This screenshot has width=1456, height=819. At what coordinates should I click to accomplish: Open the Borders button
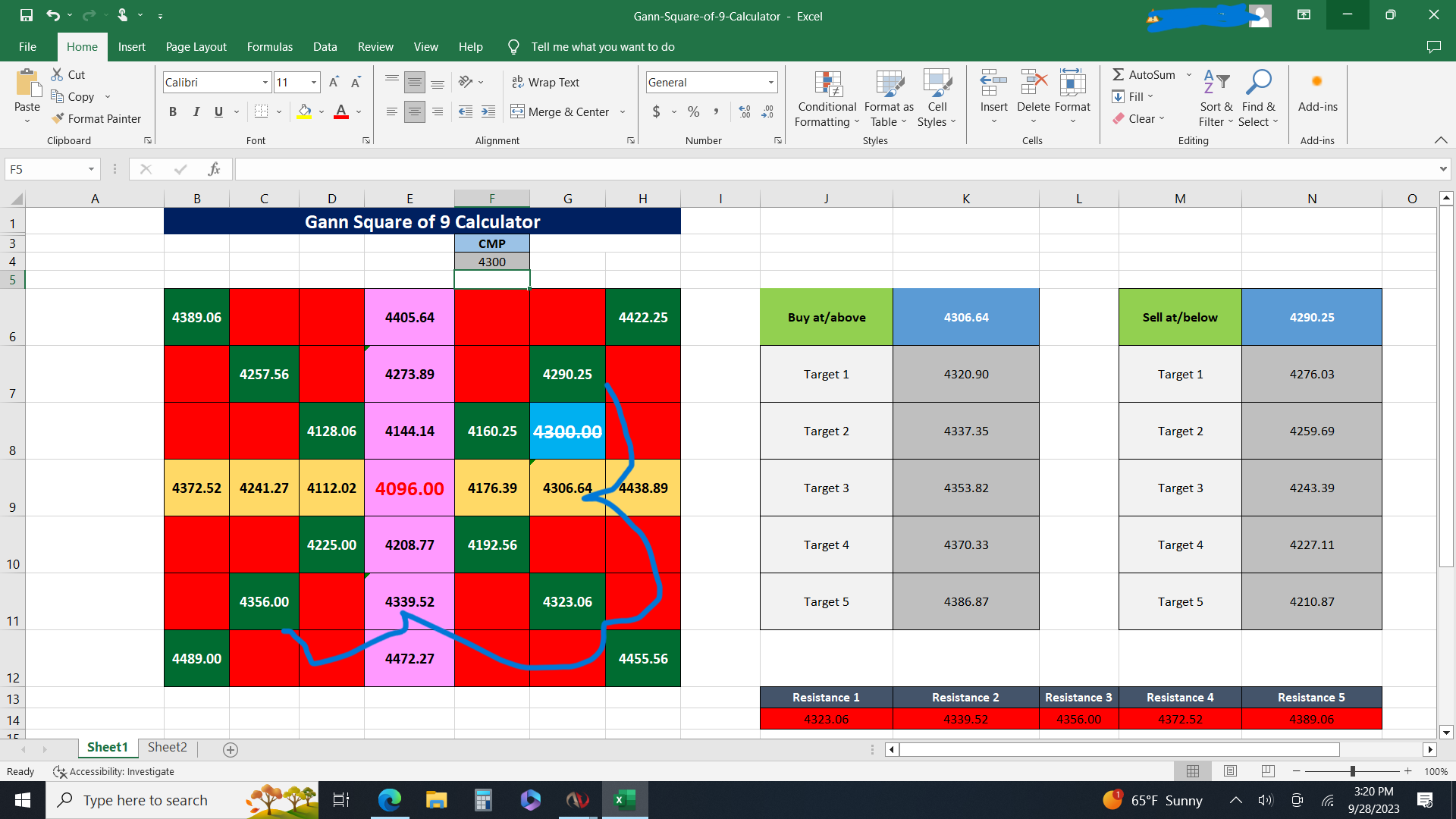point(262,111)
